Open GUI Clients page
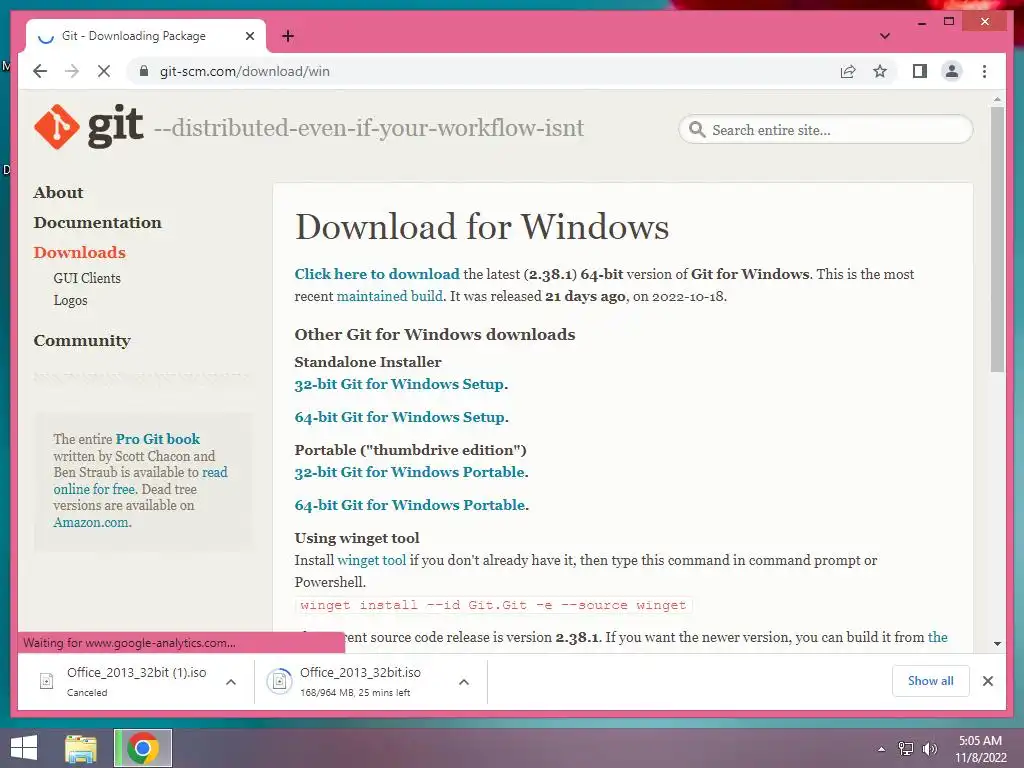Image resolution: width=1024 pixels, height=768 pixels. 87,278
